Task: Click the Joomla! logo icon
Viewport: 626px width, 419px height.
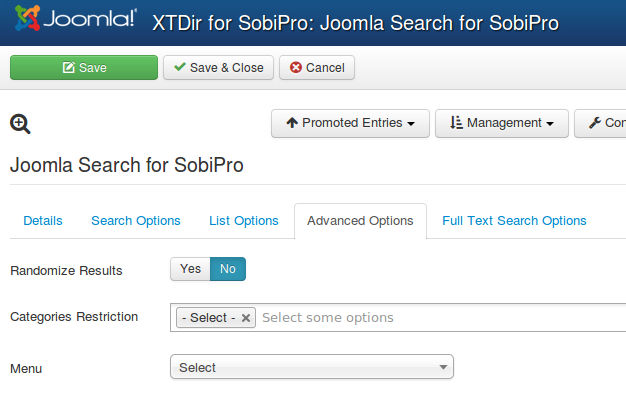Action: click(x=28, y=18)
